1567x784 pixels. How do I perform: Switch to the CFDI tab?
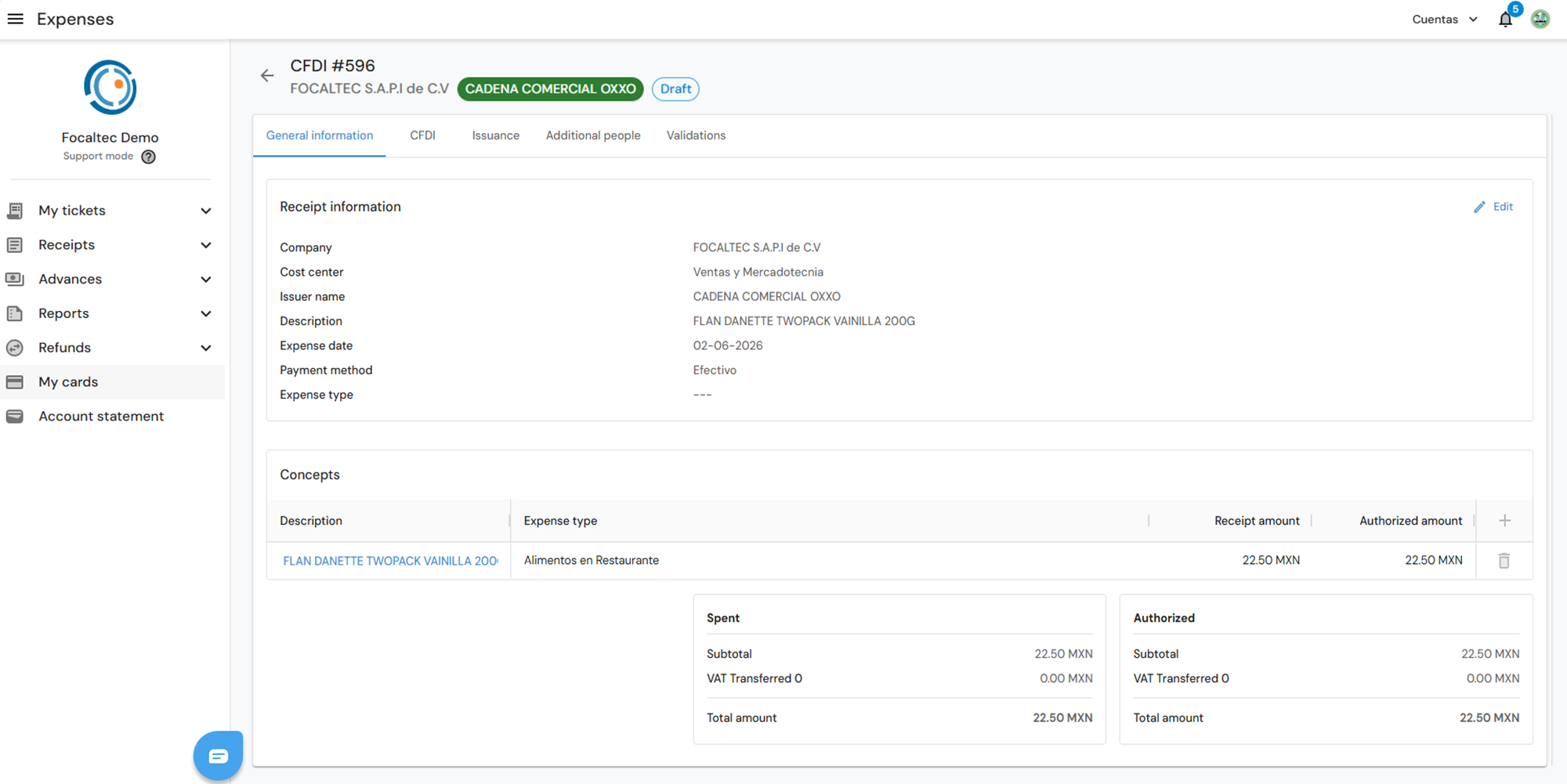(x=422, y=135)
